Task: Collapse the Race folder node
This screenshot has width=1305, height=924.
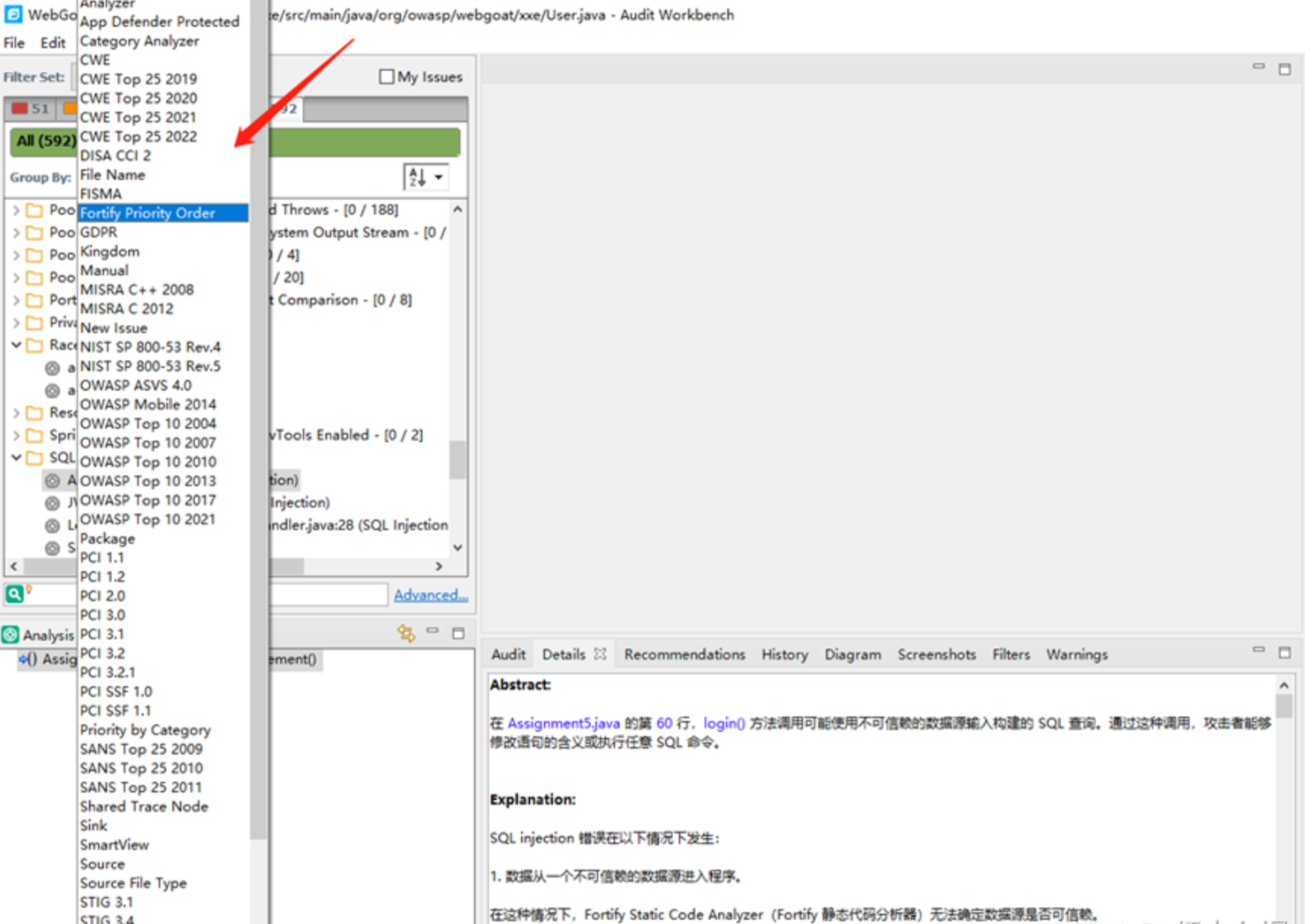Action: [x=16, y=345]
